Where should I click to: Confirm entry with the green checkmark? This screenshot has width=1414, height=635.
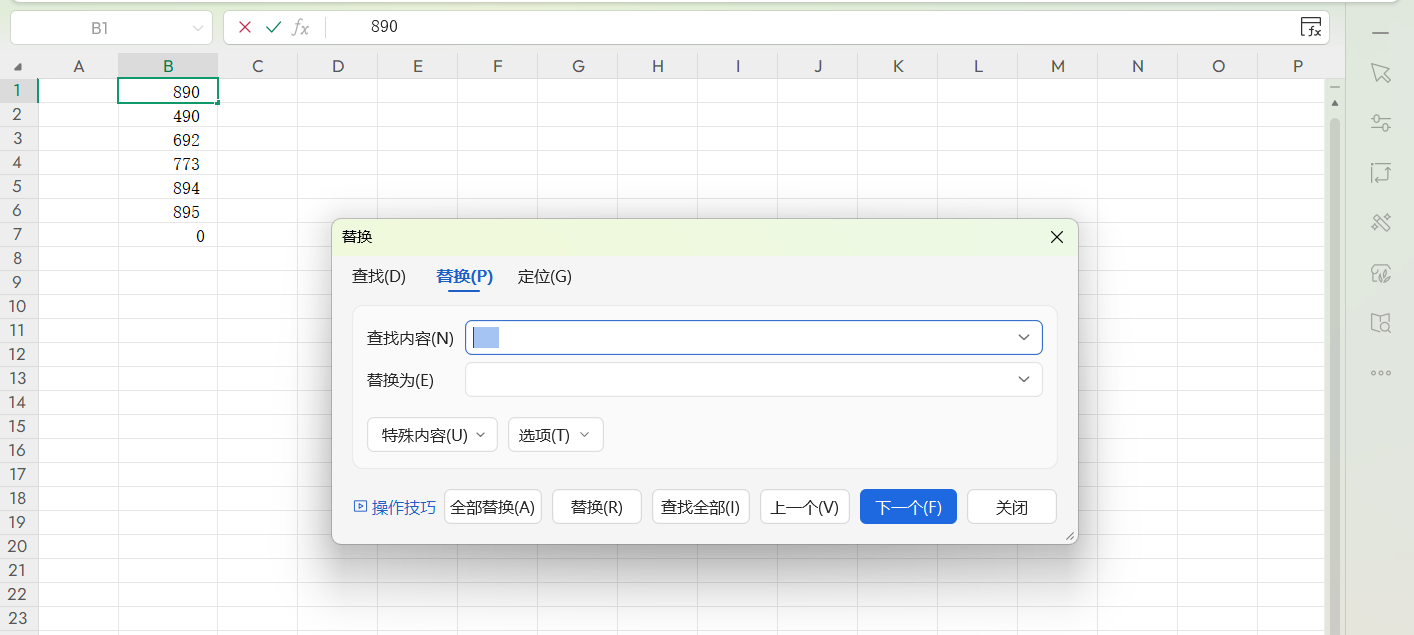(x=273, y=27)
